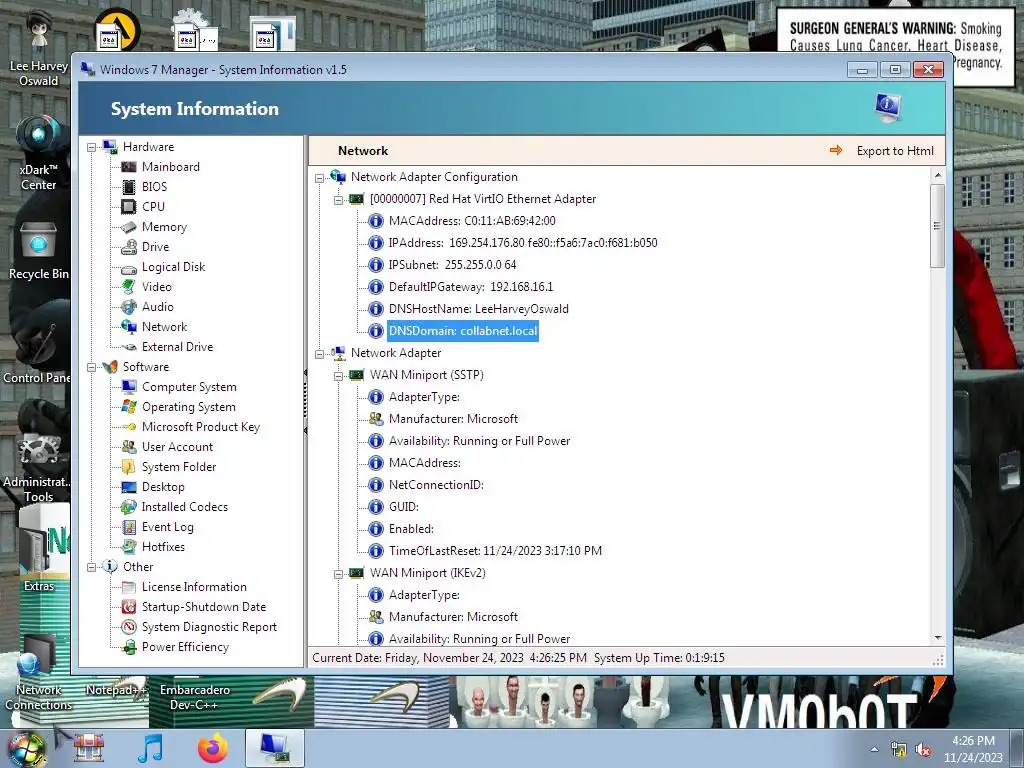Screen dimensions: 1024x768
Task: Click the system information monitor icon in header
Action: 888,107
